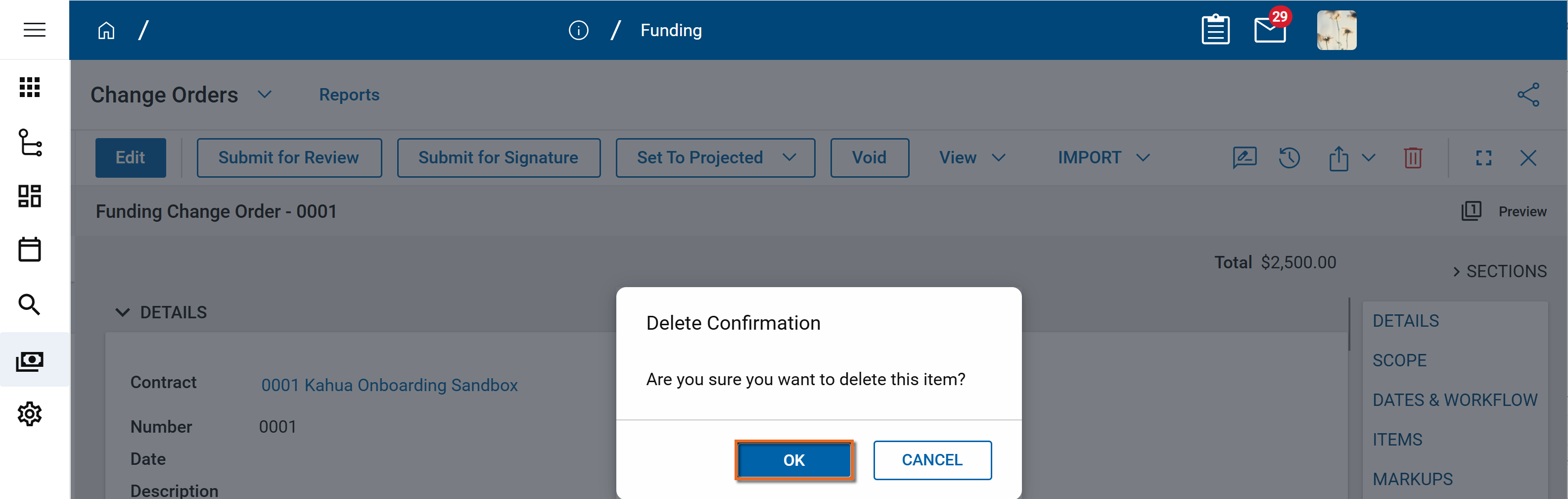This screenshot has width=1568, height=499.
Task: Click the red trash delete icon
Action: coord(1412,158)
